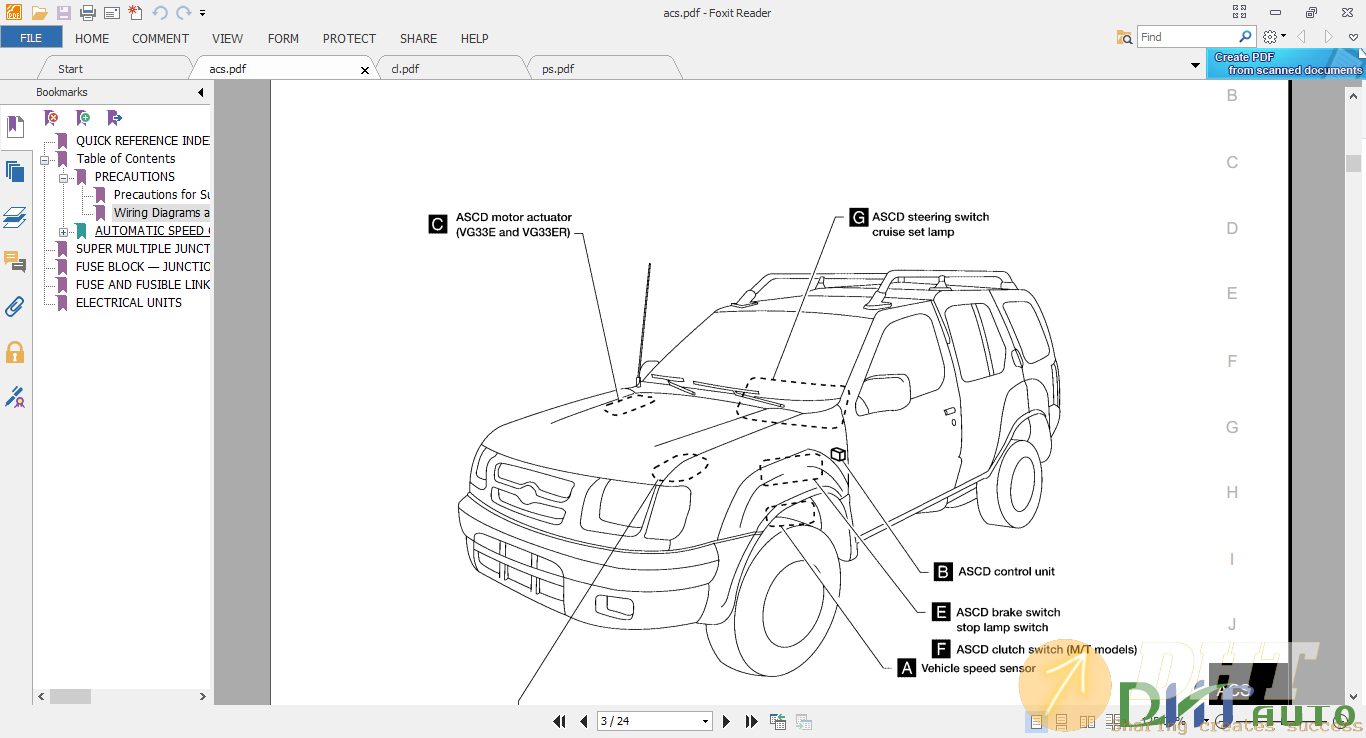Select the FUSE AND FUSIBLE LINK bookmark

143,285
